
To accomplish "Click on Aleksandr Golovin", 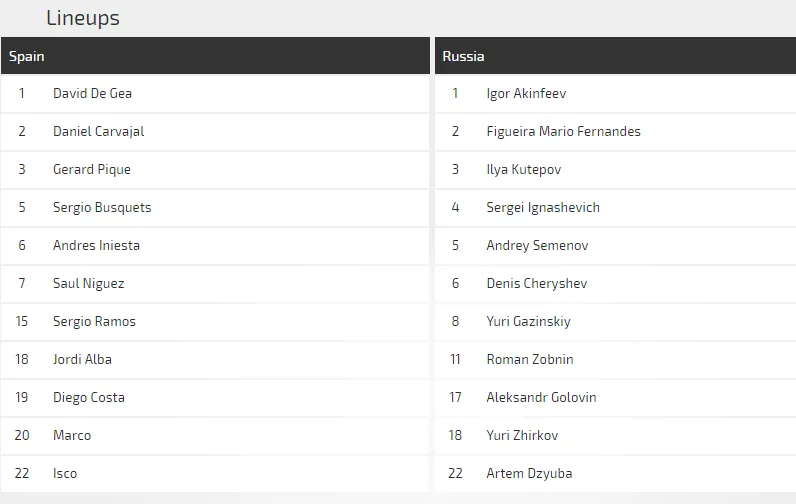I will pyautogui.click(x=541, y=397).
